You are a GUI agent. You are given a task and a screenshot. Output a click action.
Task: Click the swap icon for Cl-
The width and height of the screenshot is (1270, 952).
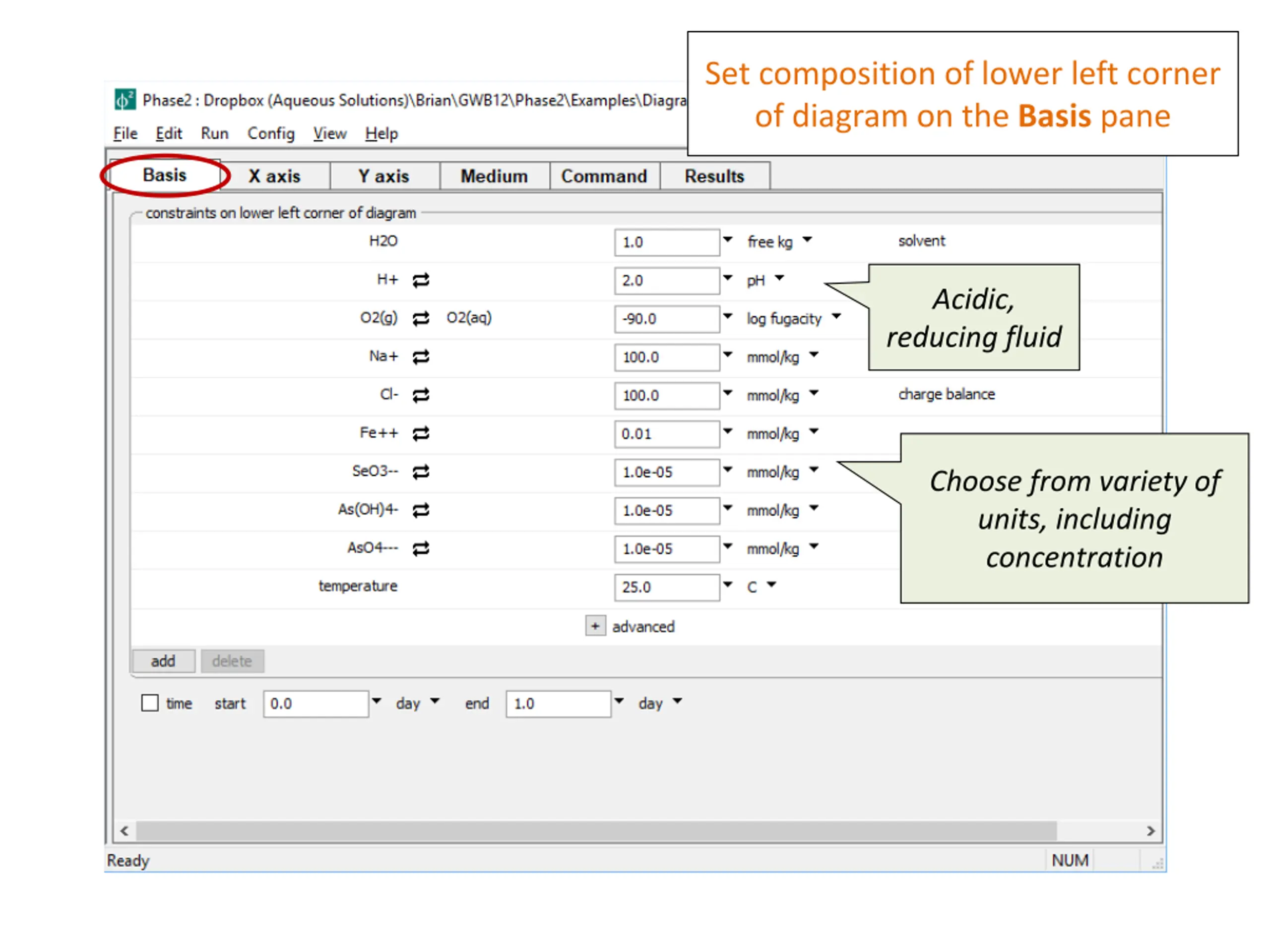421,395
